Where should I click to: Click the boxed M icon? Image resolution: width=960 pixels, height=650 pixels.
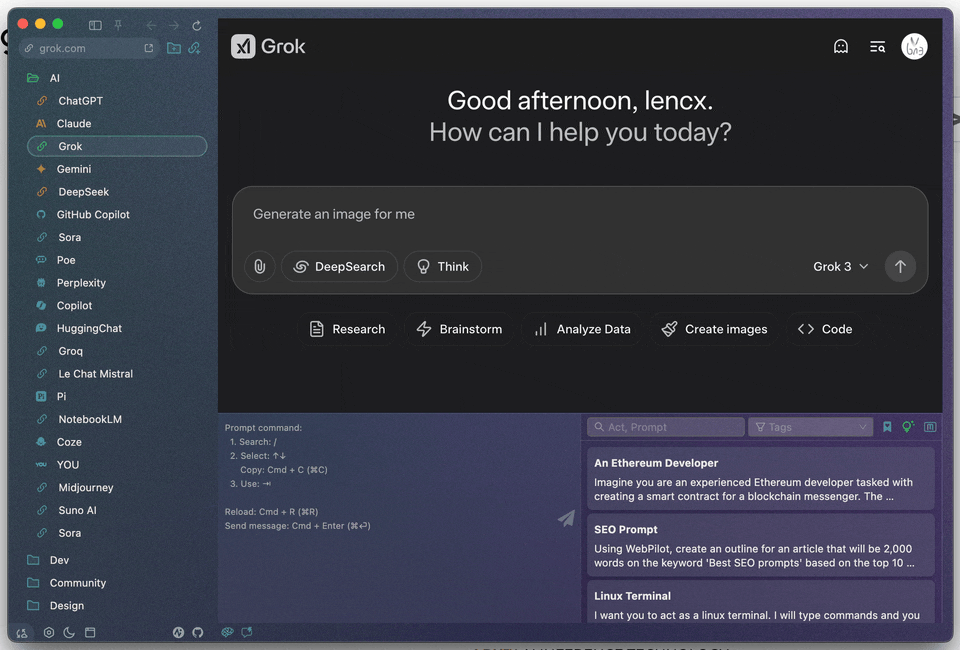[930, 427]
